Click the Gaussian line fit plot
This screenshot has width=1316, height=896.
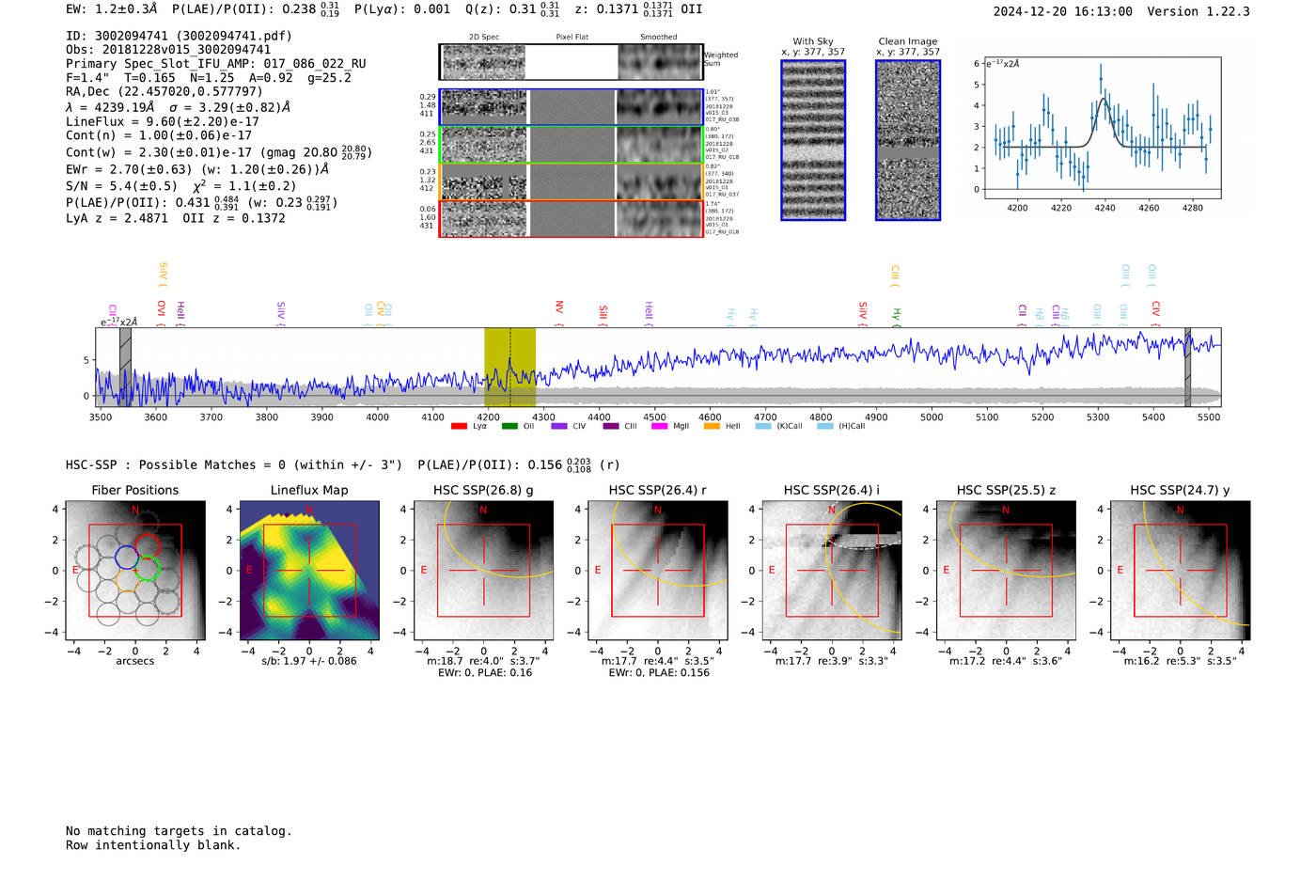click(x=1102, y=128)
